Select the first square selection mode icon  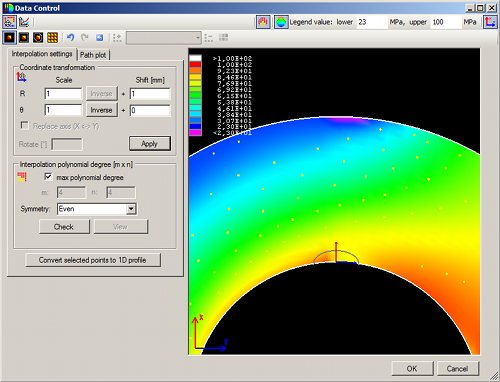click(x=9, y=38)
